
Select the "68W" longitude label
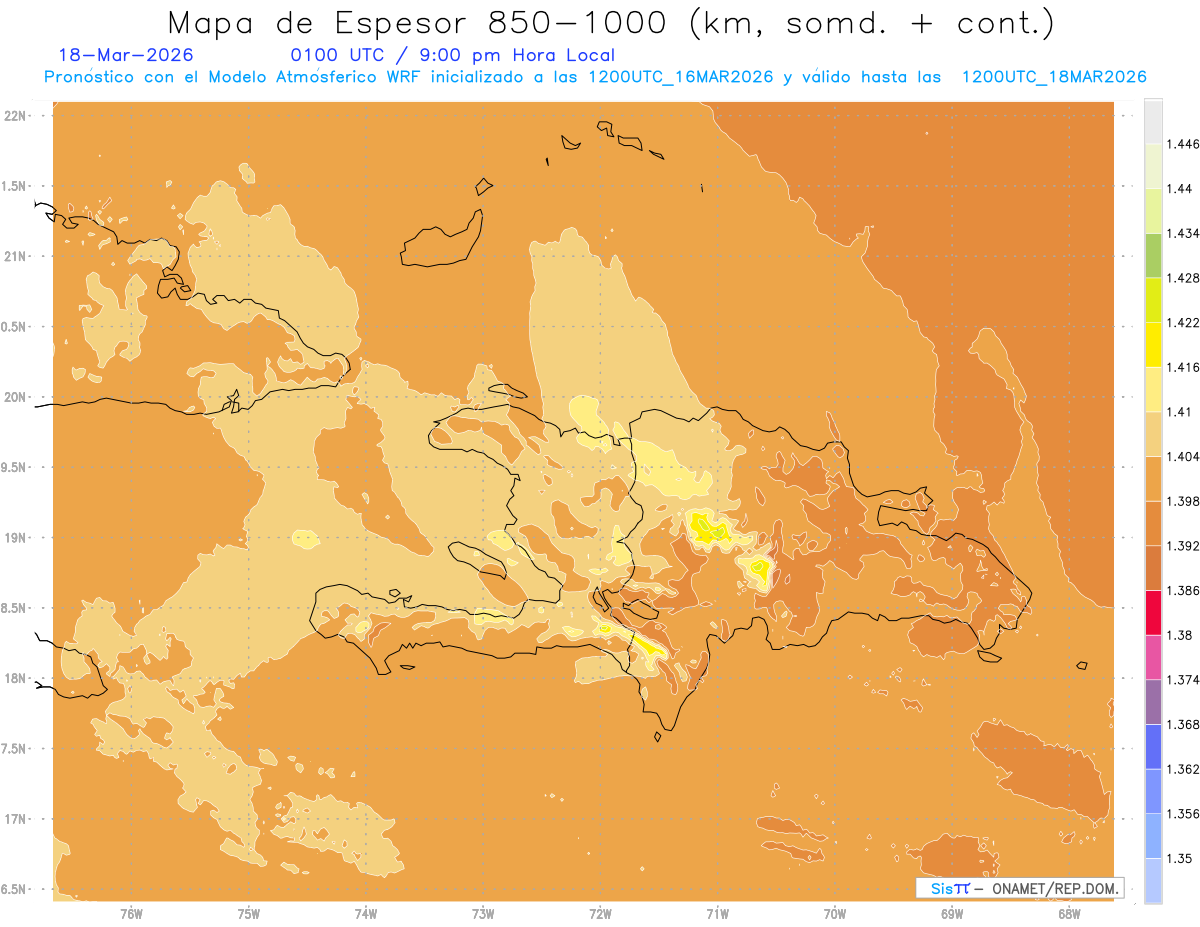[x=1069, y=913]
